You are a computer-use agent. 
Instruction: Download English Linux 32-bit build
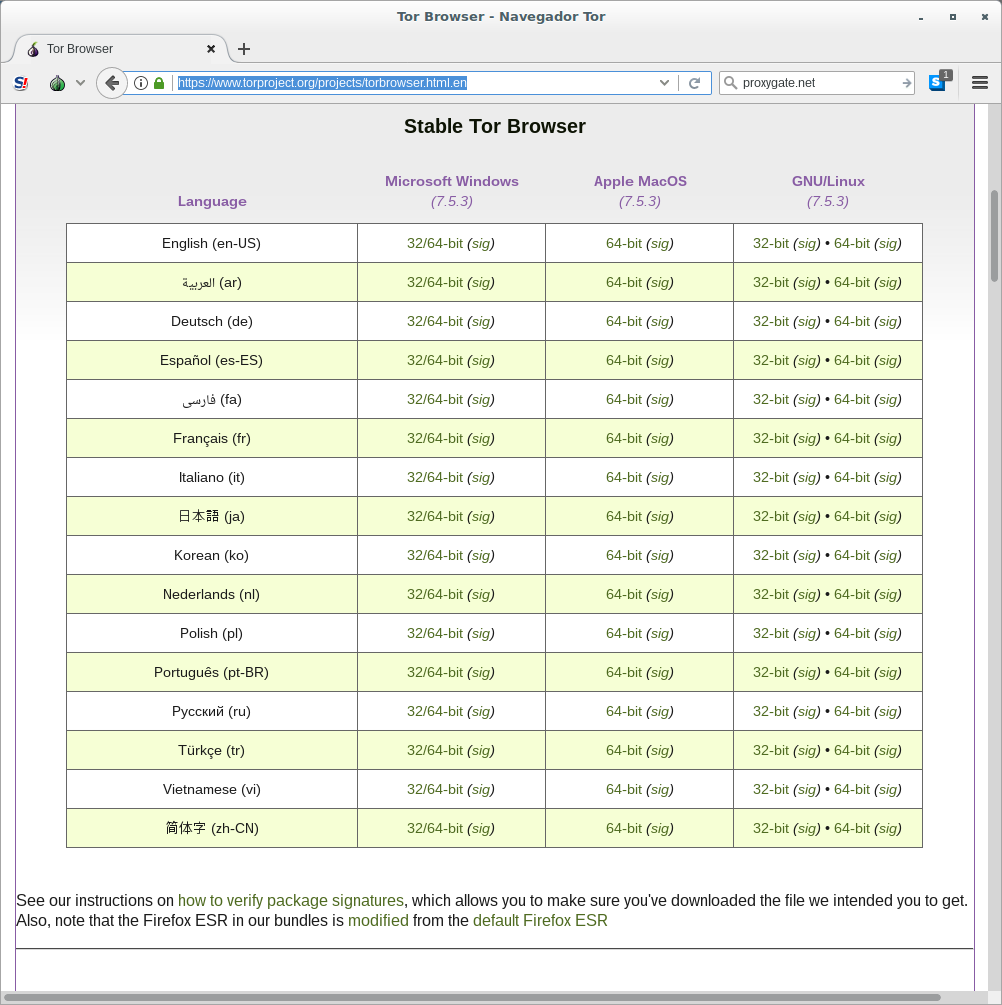pos(771,244)
